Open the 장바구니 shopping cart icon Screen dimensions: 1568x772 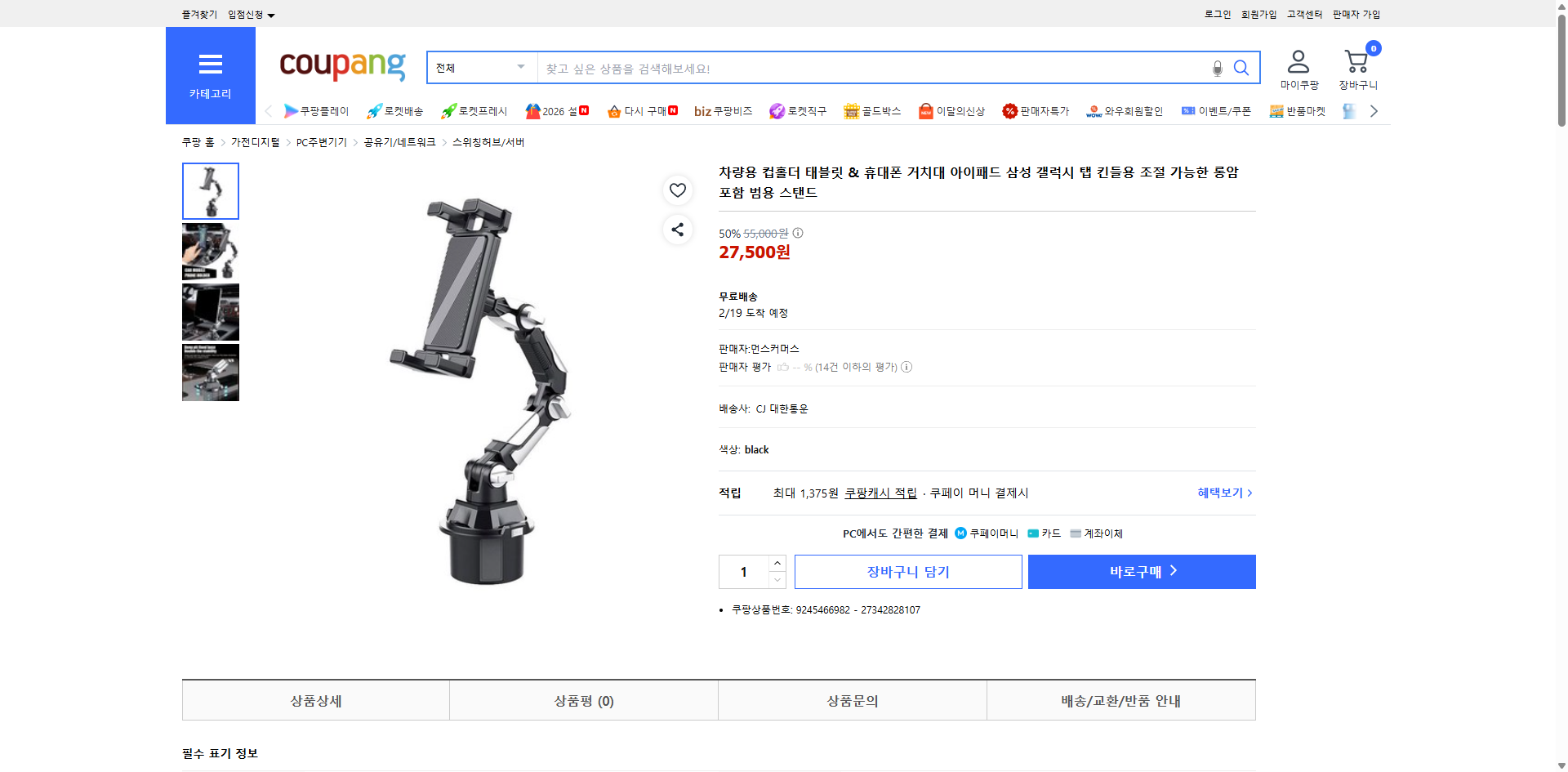coord(1356,59)
